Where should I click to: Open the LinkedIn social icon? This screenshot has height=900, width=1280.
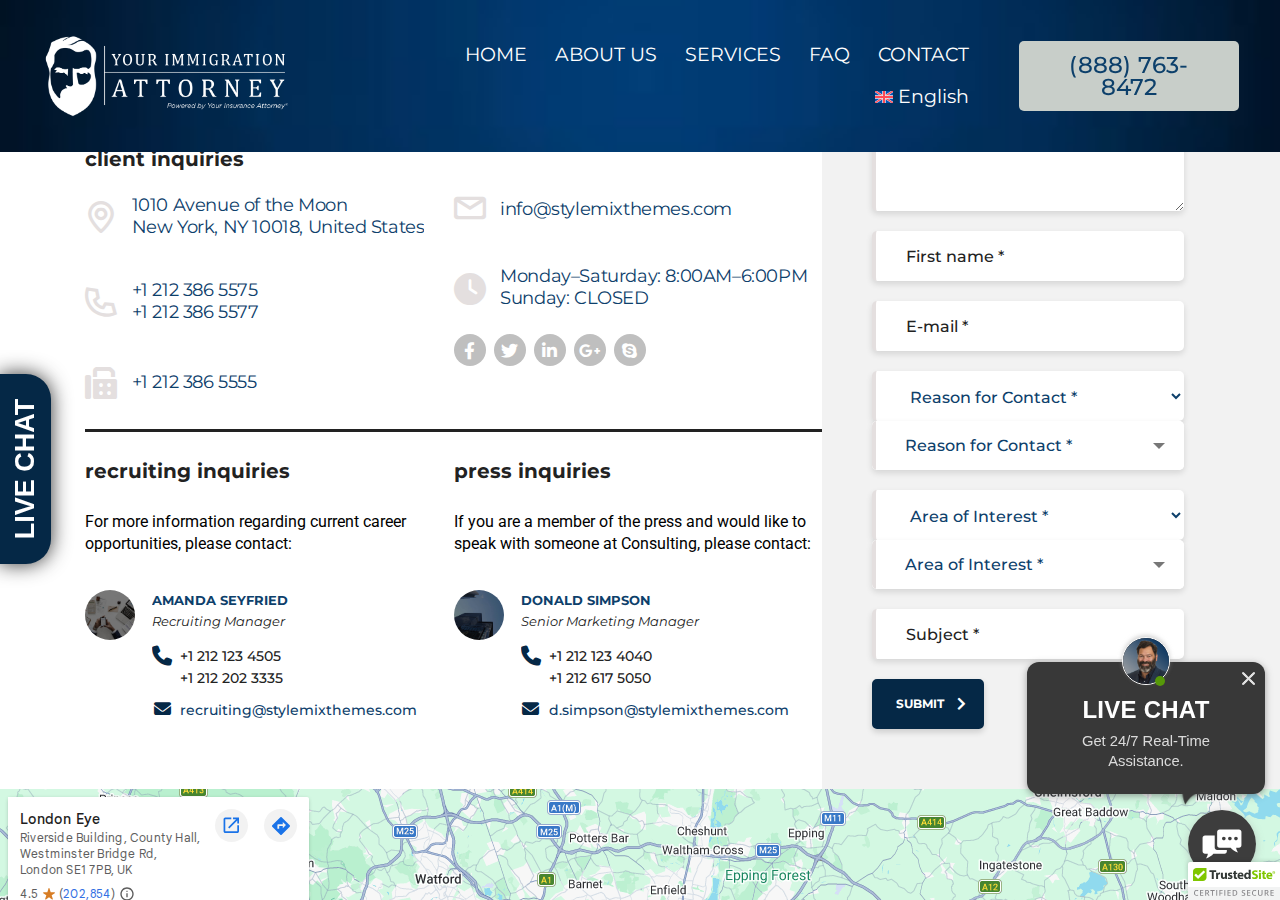550,350
